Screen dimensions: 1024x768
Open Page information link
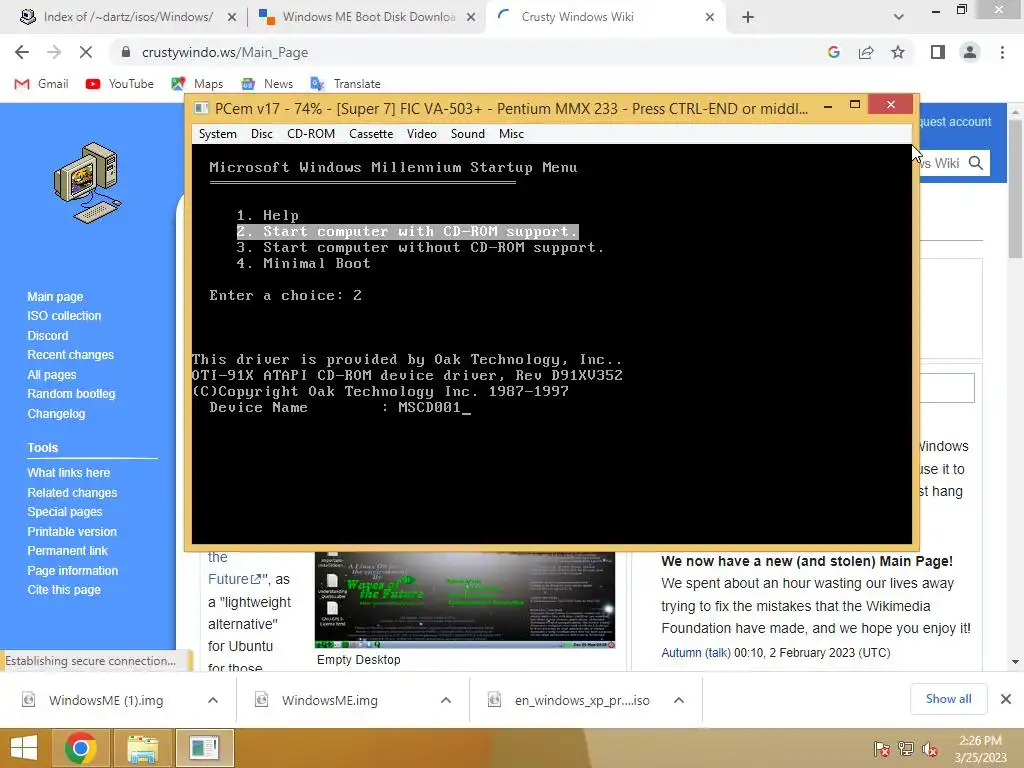point(72,570)
